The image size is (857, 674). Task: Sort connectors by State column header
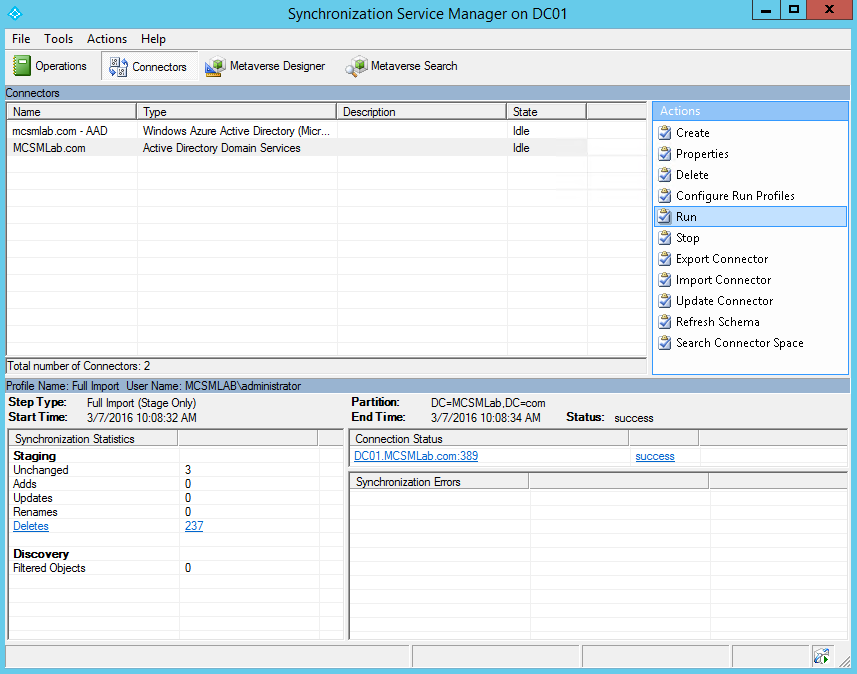[x=547, y=112]
